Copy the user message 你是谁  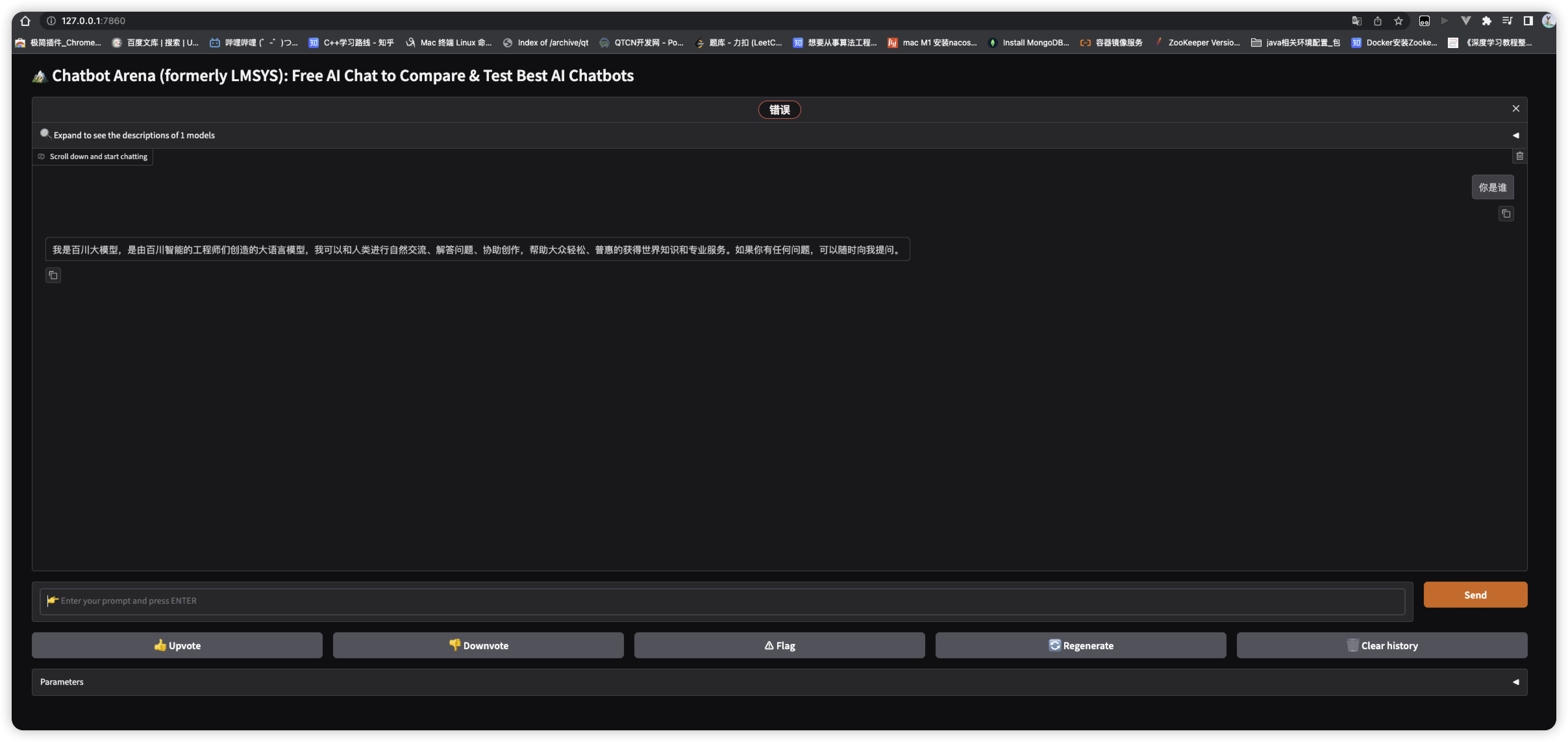(1506, 214)
